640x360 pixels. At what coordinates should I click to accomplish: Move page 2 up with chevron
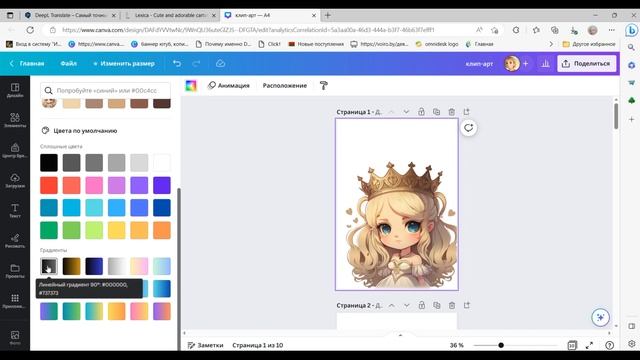click(391, 305)
